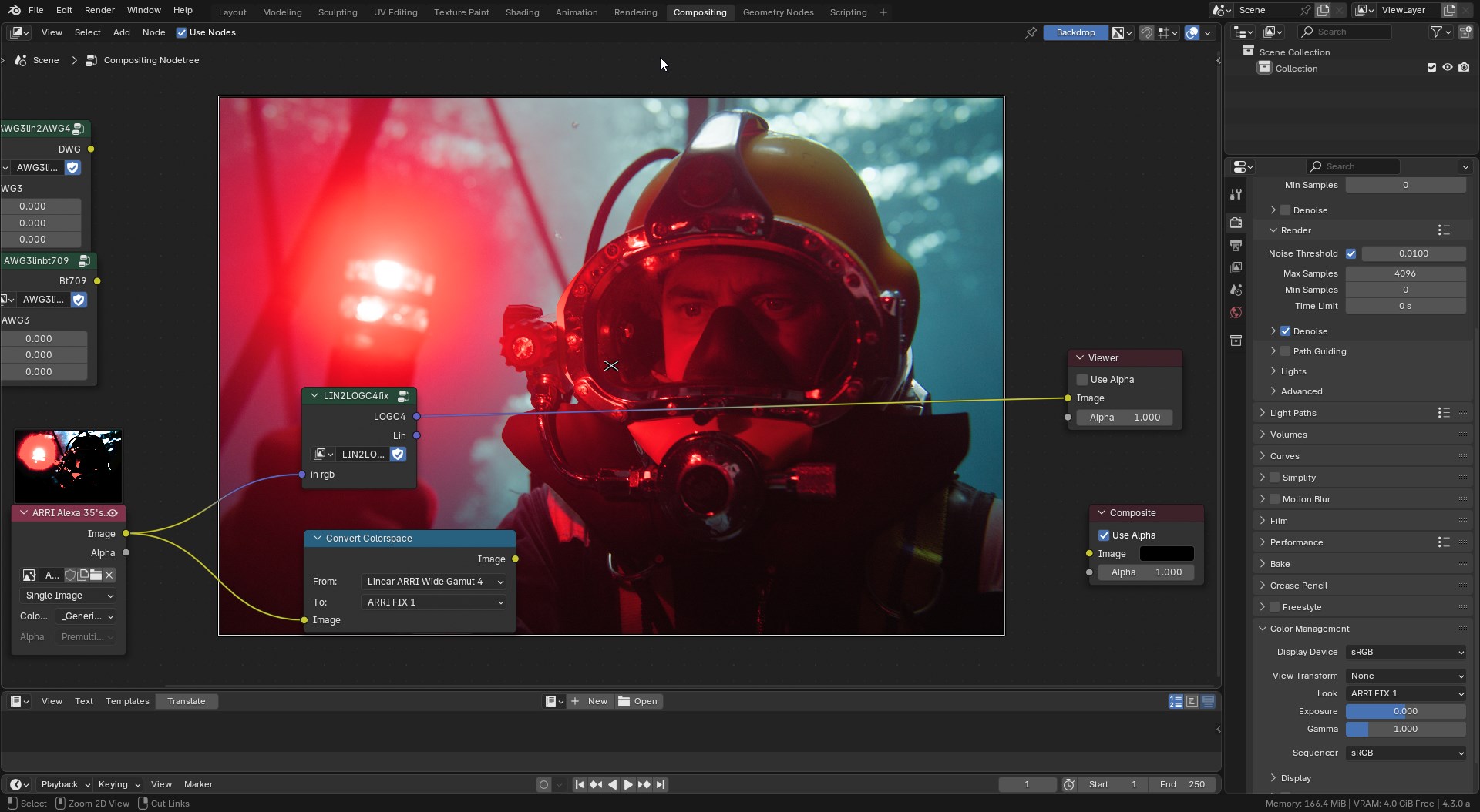Uncheck the Noise Threshold checkbox
1480x812 pixels.
(1351, 253)
